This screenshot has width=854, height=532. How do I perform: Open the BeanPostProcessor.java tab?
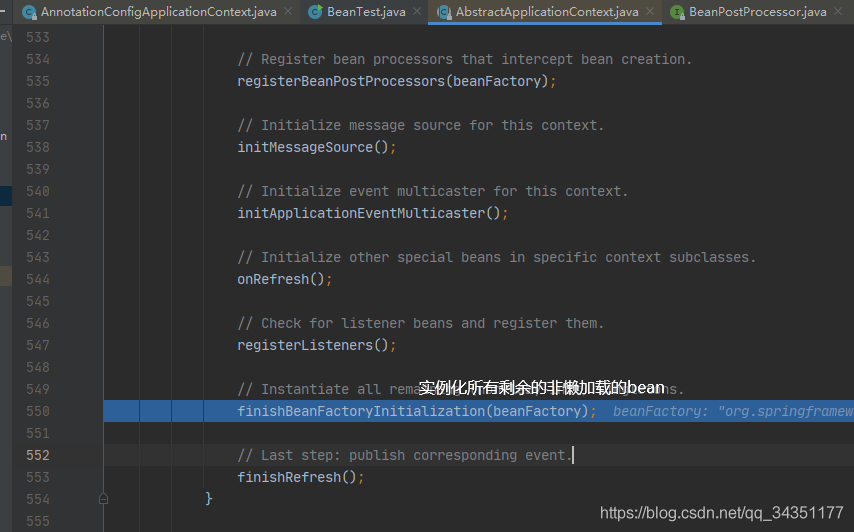click(x=757, y=12)
